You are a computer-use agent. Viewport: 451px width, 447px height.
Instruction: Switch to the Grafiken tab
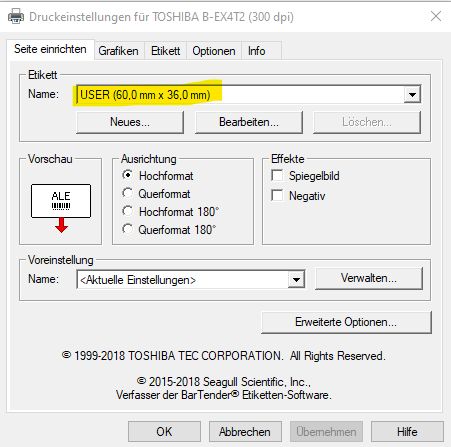(x=118, y=51)
